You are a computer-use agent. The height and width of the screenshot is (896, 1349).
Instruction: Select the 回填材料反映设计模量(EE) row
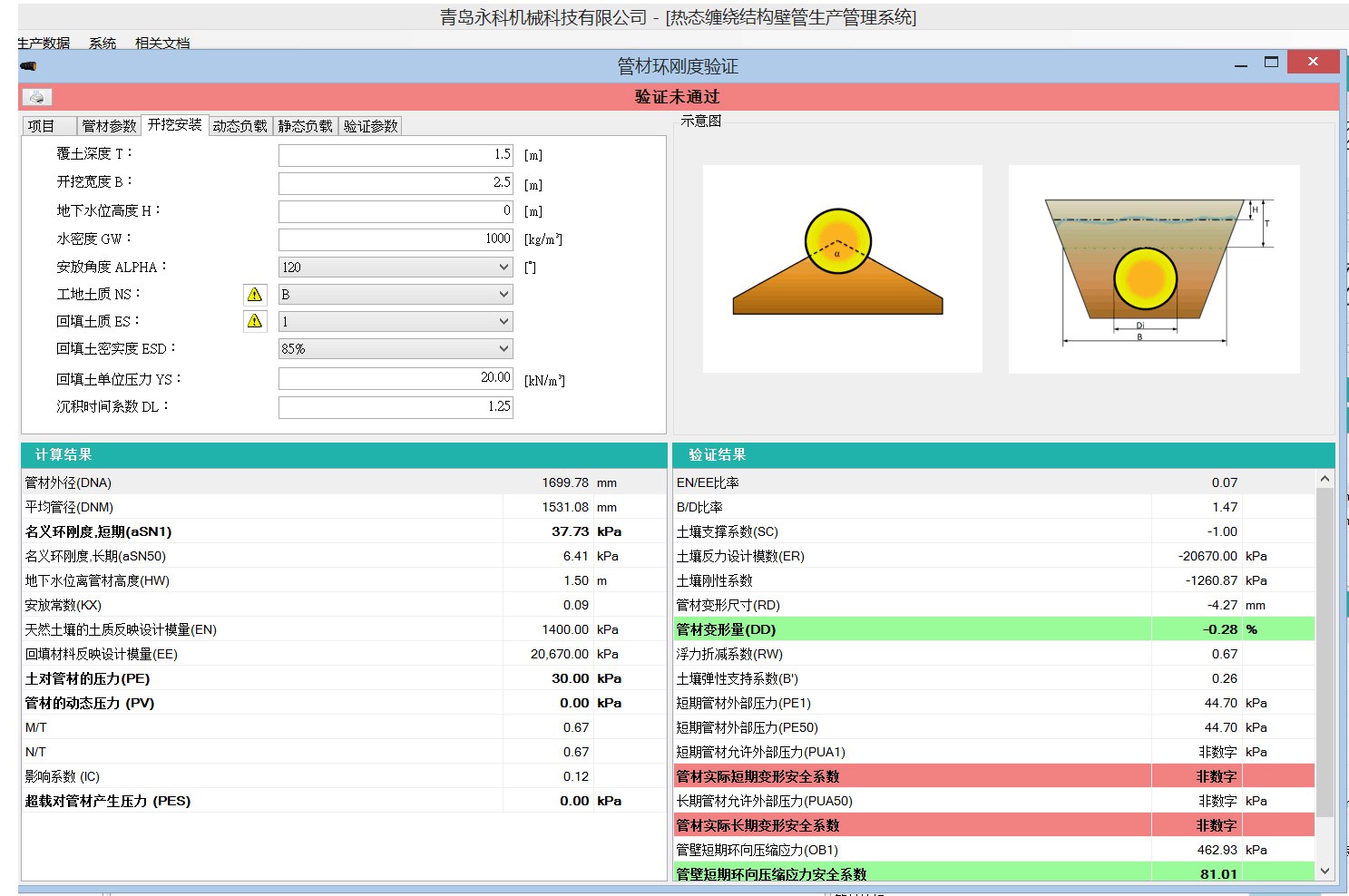pyautogui.click(x=343, y=654)
